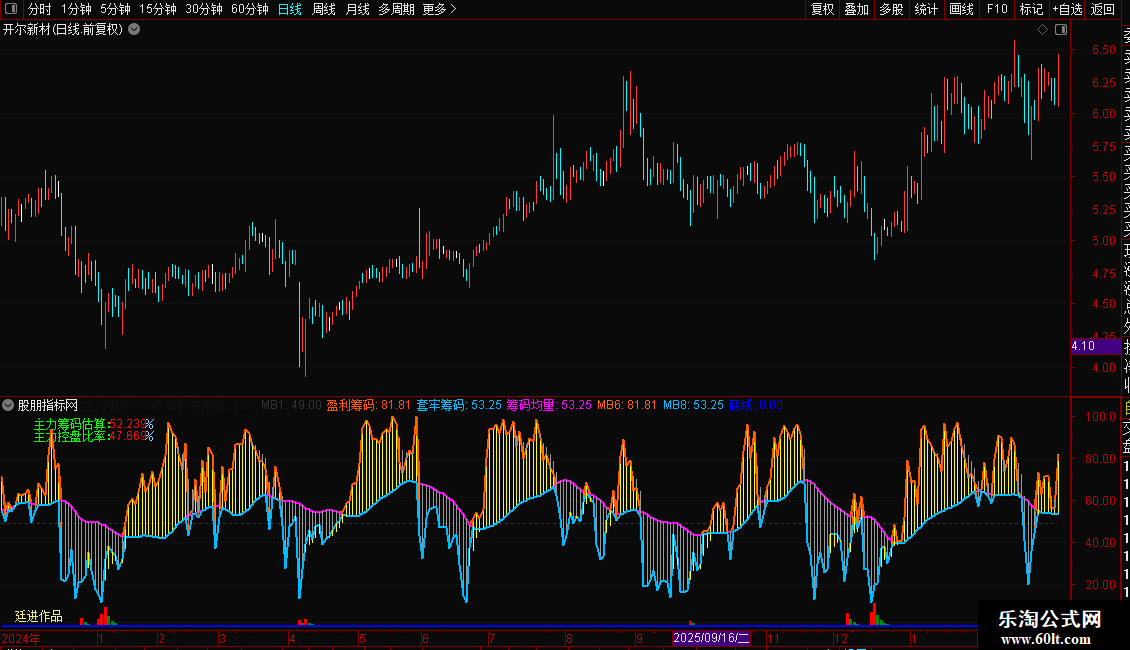Viewport: 1130px width, 650px height.
Task: Select the 60分钟 period
Action: click(x=250, y=9)
